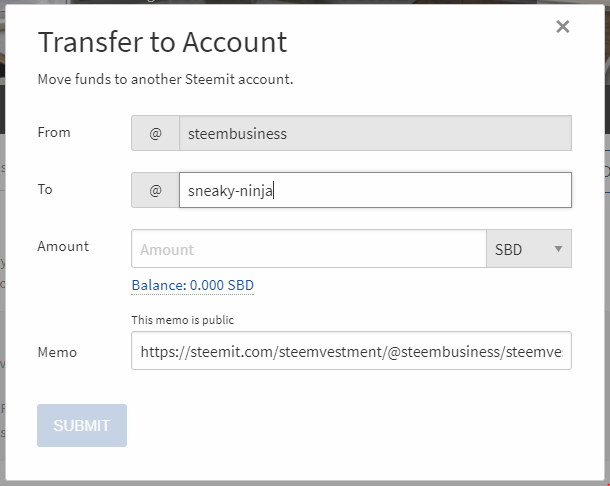Click the Amount label
This screenshot has height=486, width=610.
pyautogui.click(x=63, y=246)
